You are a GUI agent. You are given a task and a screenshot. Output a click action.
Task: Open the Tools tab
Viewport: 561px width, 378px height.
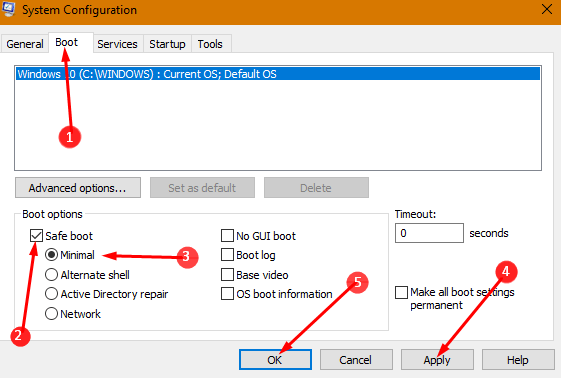pos(210,44)
